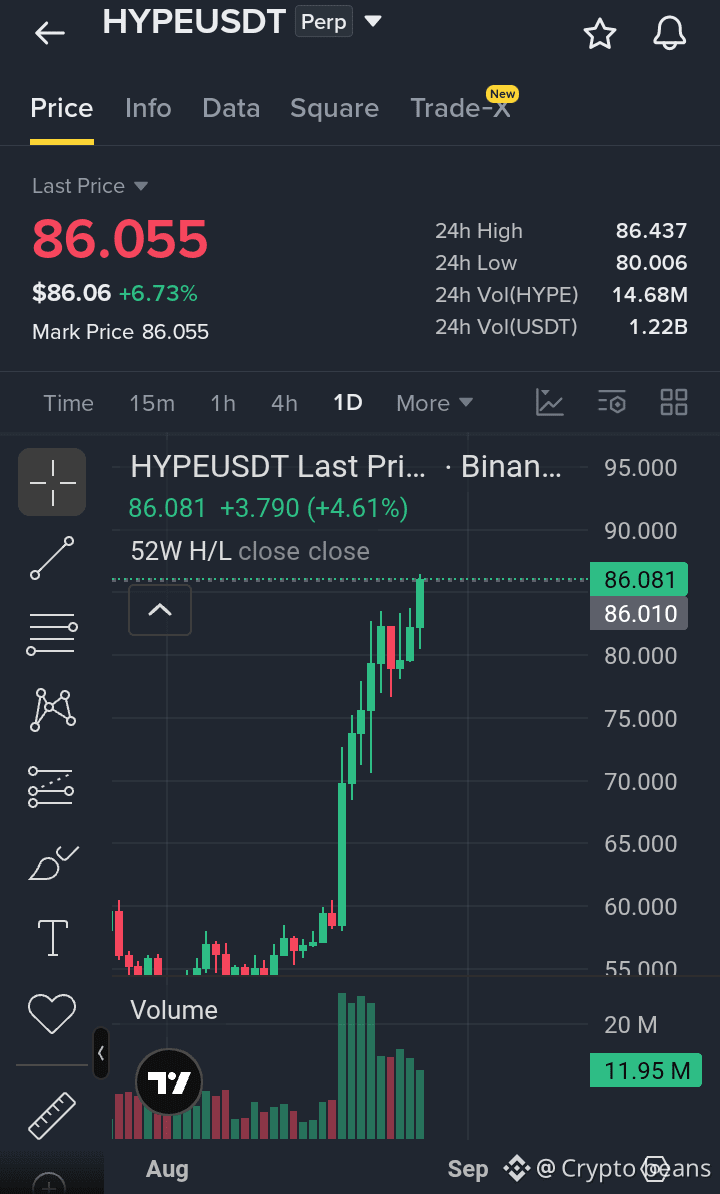The image size is (720, 1194).
Task: Click the Aug date axis label
Action: click(167, 1169)
